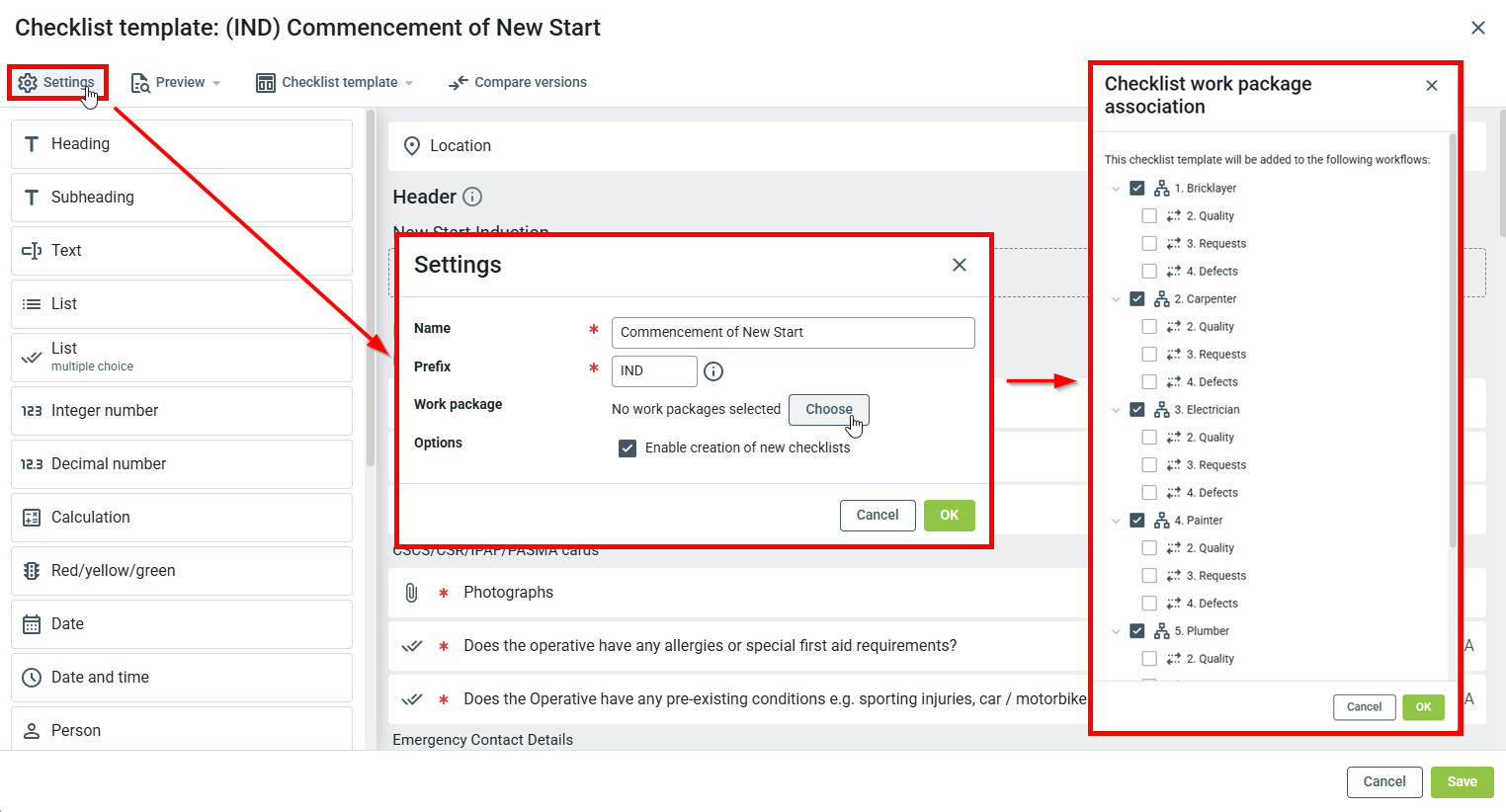Click the Calculation field icon
1506x812 pixels.
32,518
